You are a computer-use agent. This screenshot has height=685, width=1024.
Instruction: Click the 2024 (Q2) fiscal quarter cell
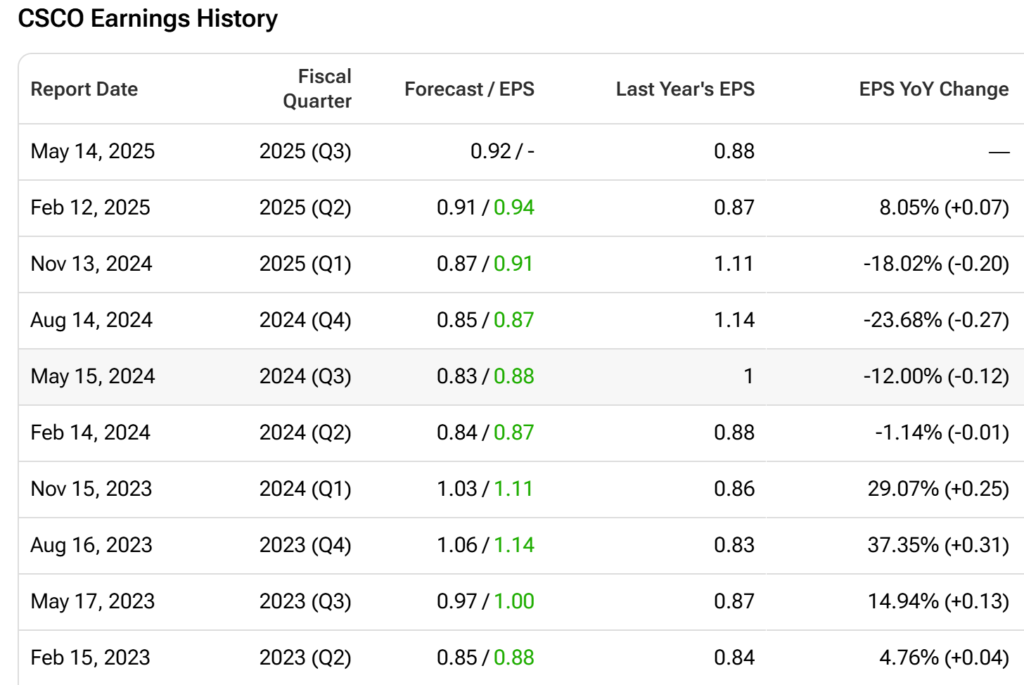pyautogui.click(x=305, y=432)
